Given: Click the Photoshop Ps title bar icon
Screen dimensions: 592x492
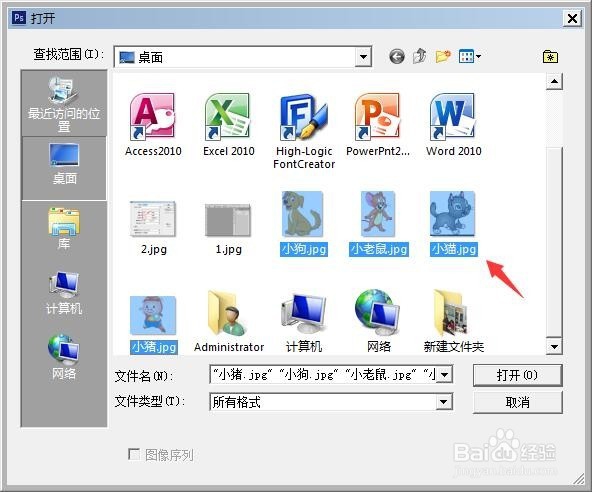Looking at the screenshot, I should [19, 17].
